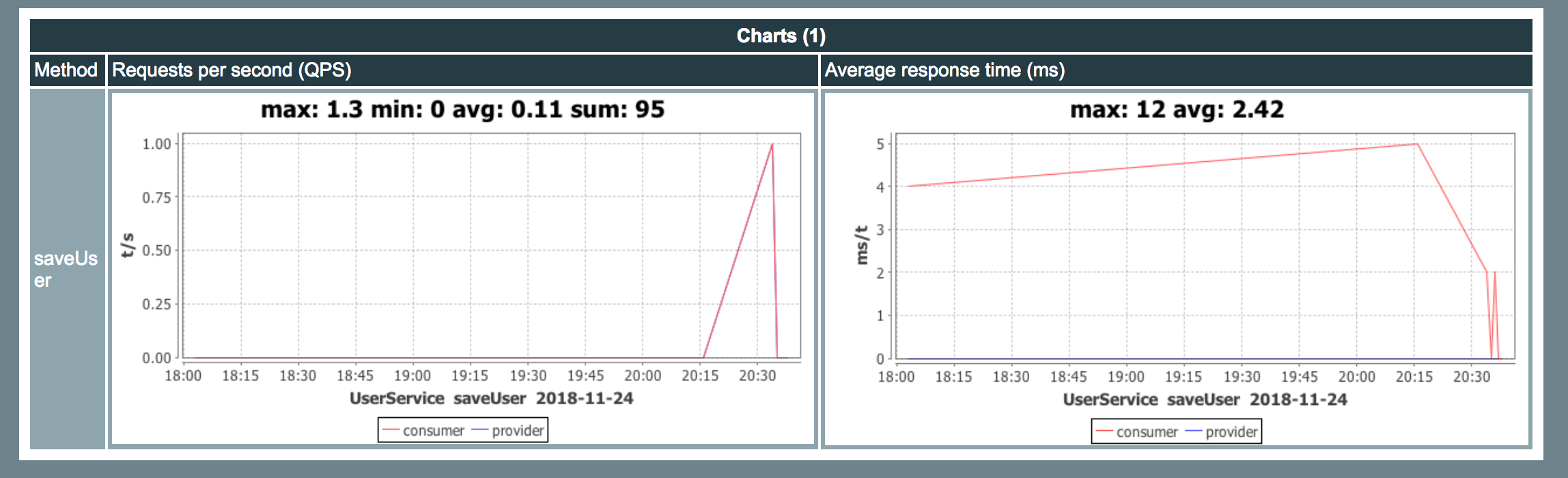Click the QPS line peak at 1.00
Screen dimensions: 1568x478
[772, 144]
